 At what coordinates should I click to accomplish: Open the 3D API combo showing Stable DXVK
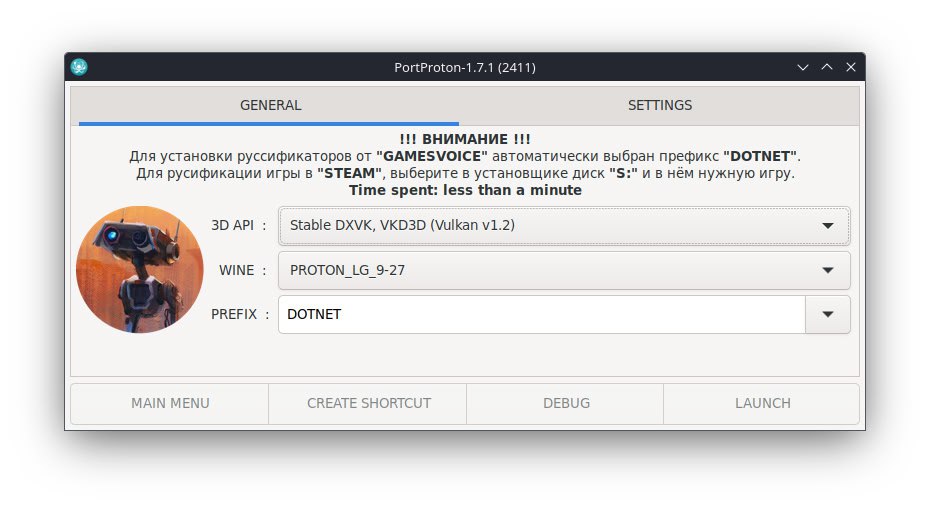click(x=564, y=225)
